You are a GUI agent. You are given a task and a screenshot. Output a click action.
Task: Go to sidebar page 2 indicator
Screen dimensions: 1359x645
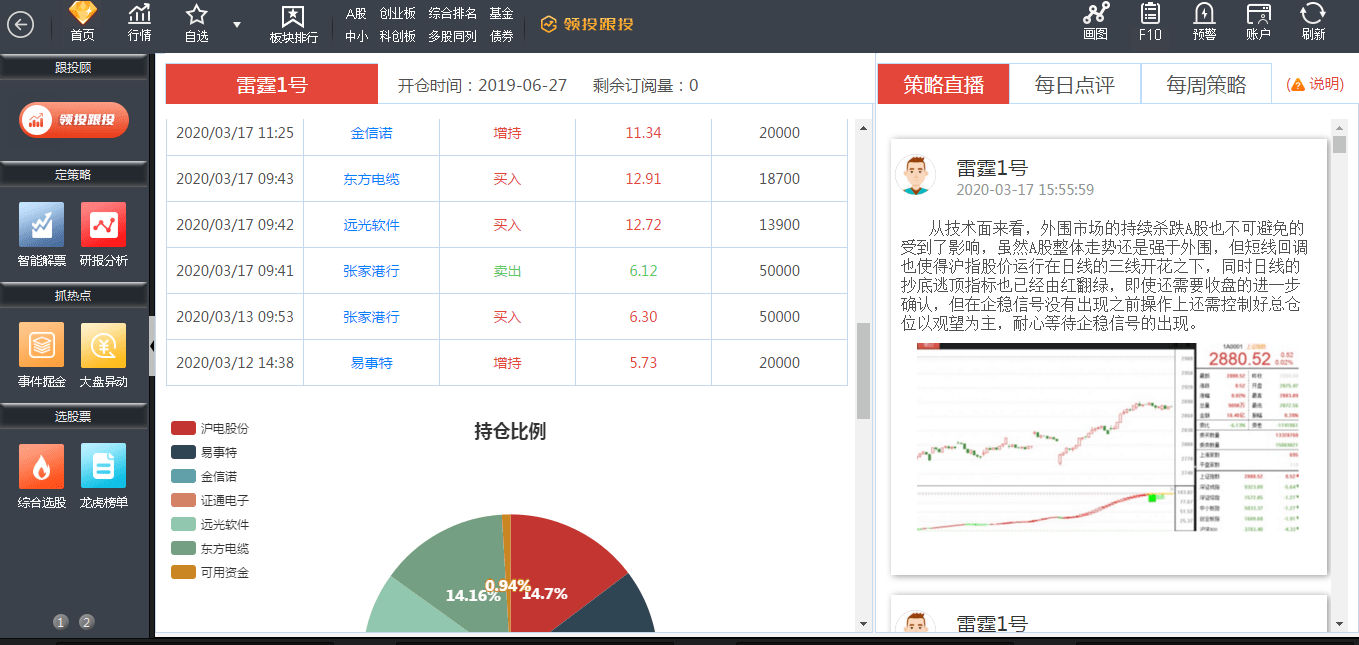point(87,622)
